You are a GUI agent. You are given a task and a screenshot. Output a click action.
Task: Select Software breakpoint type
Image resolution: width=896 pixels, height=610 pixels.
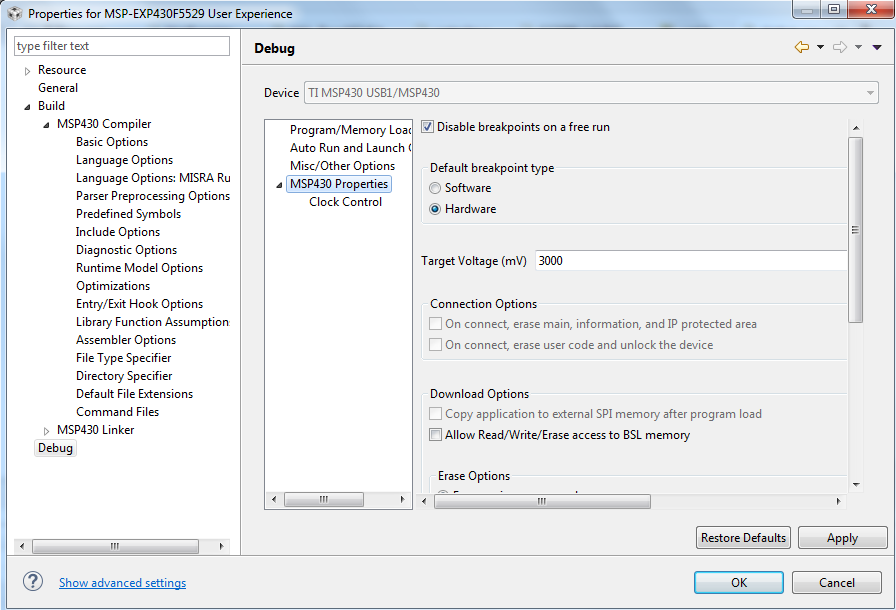pos(435,188)
